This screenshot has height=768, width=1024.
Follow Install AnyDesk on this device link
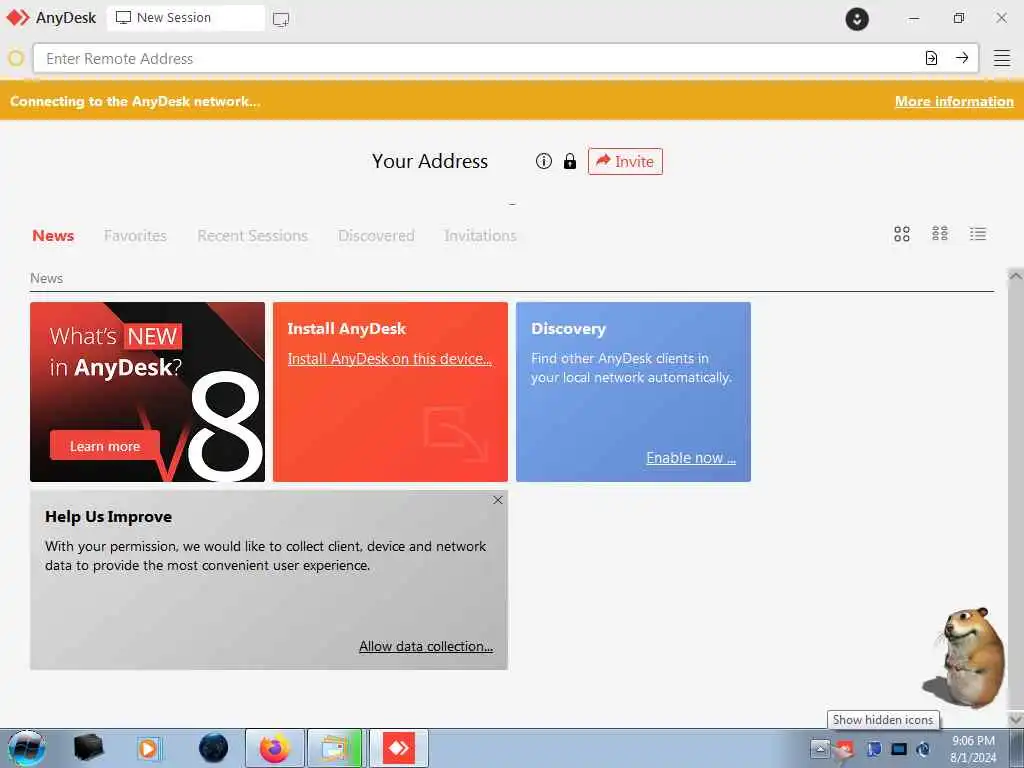click(x=389, y=359)
